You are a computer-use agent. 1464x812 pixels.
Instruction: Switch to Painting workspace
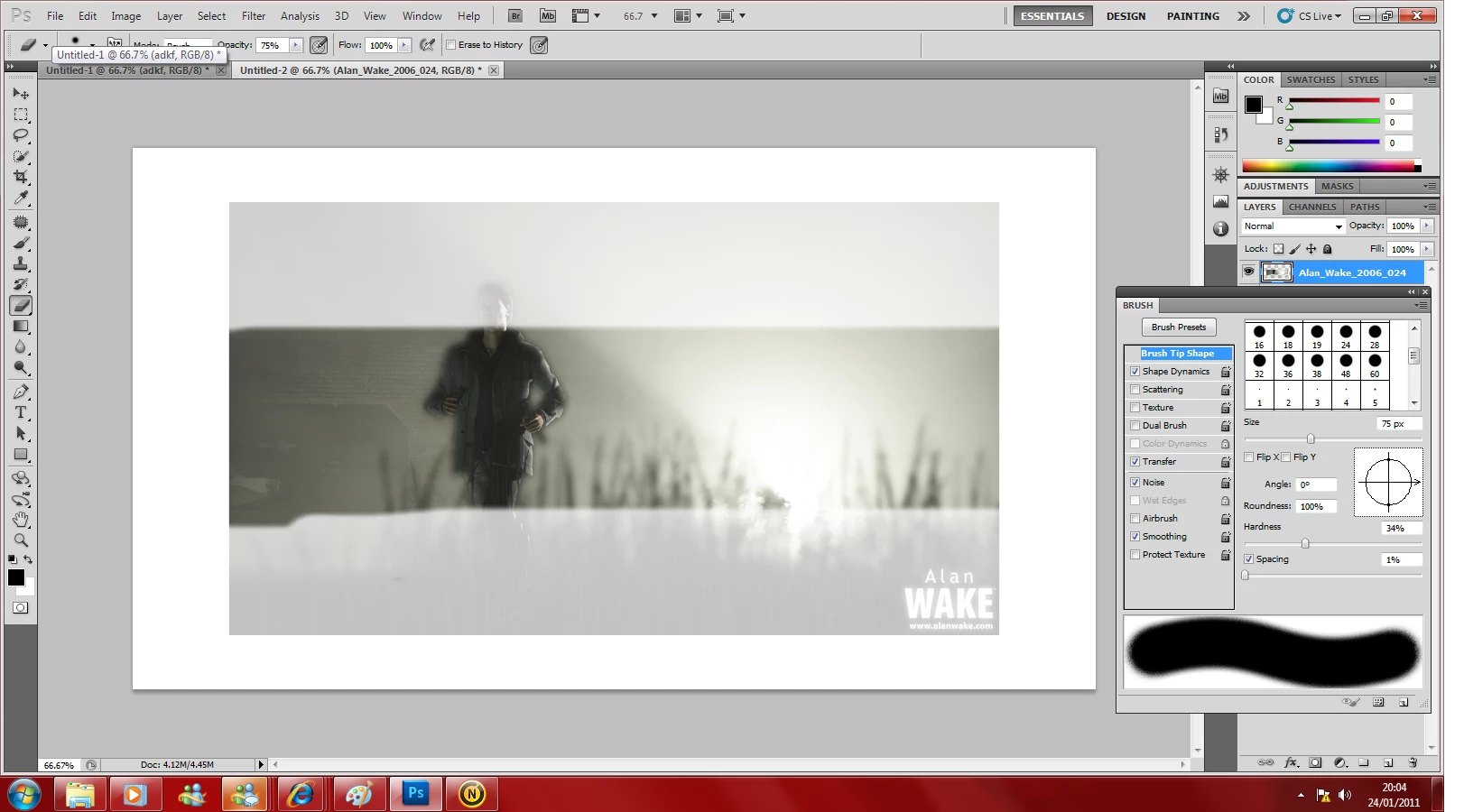click(x=1192, y=15)
